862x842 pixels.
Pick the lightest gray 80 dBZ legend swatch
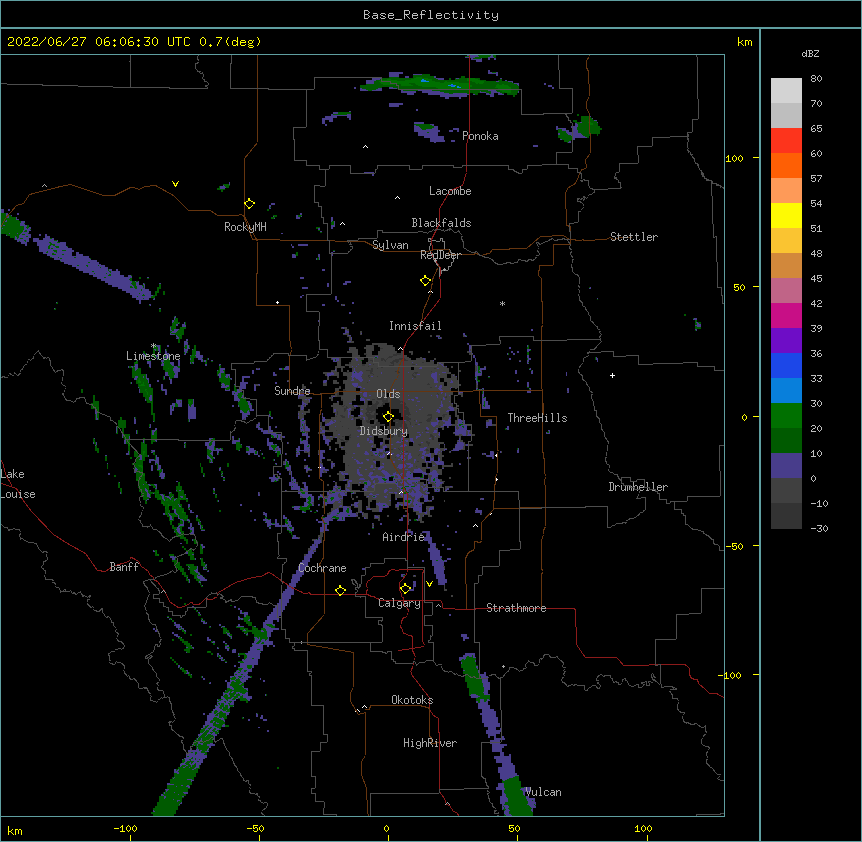click(x=786, y=91)
